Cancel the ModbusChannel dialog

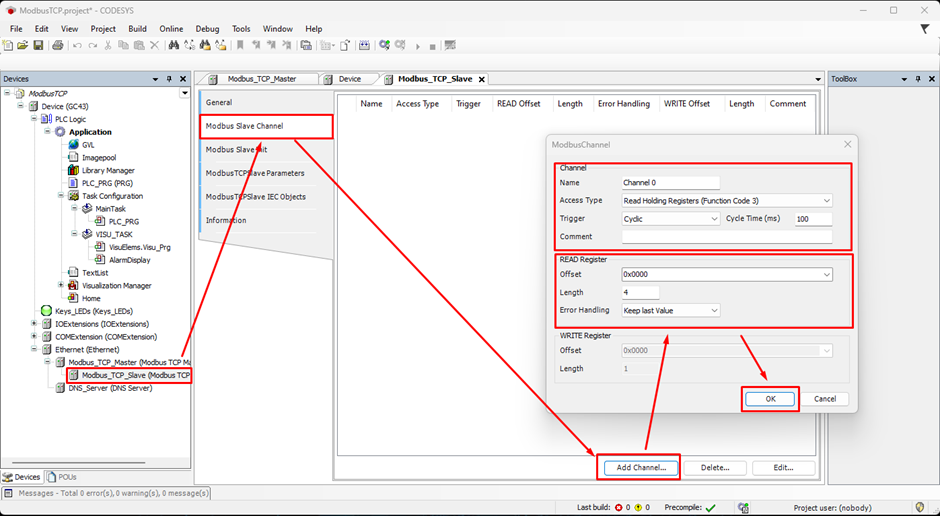point(825,399)
